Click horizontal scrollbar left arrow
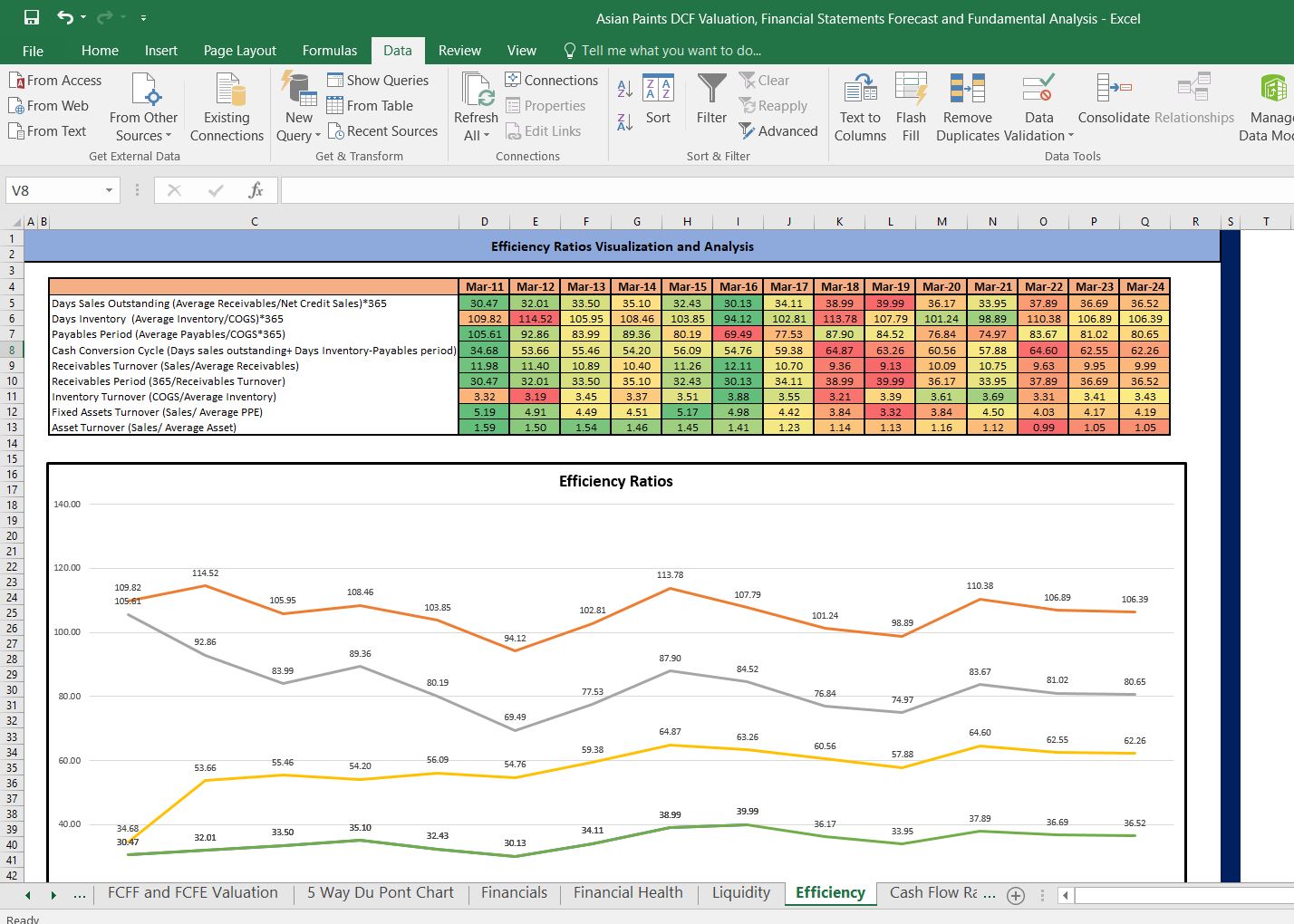This screenshot has width=1294, height=924. pyautogui.click(x=1066, y=895)
